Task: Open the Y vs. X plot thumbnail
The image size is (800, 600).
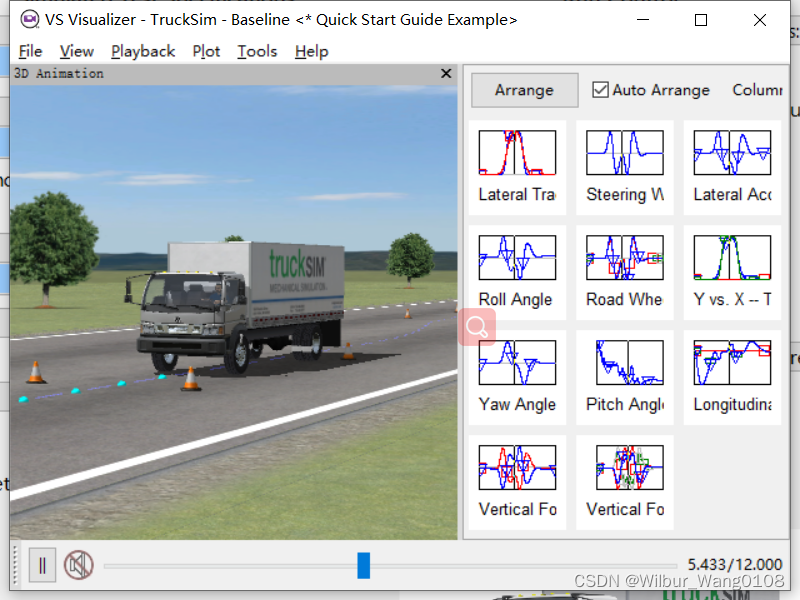Action: pos(732,272)
